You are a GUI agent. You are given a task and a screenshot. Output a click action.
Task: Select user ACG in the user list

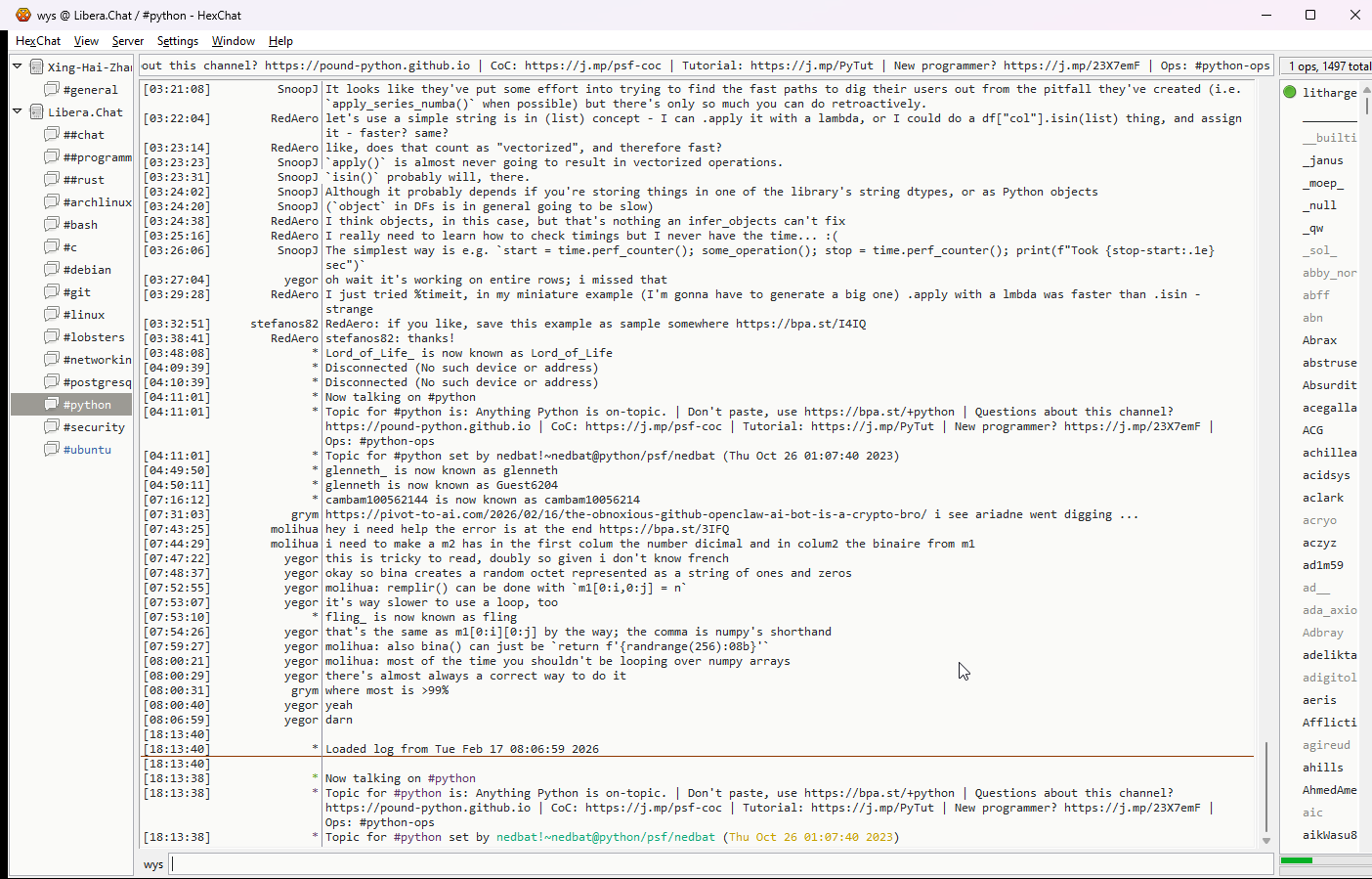[1312, 430]
